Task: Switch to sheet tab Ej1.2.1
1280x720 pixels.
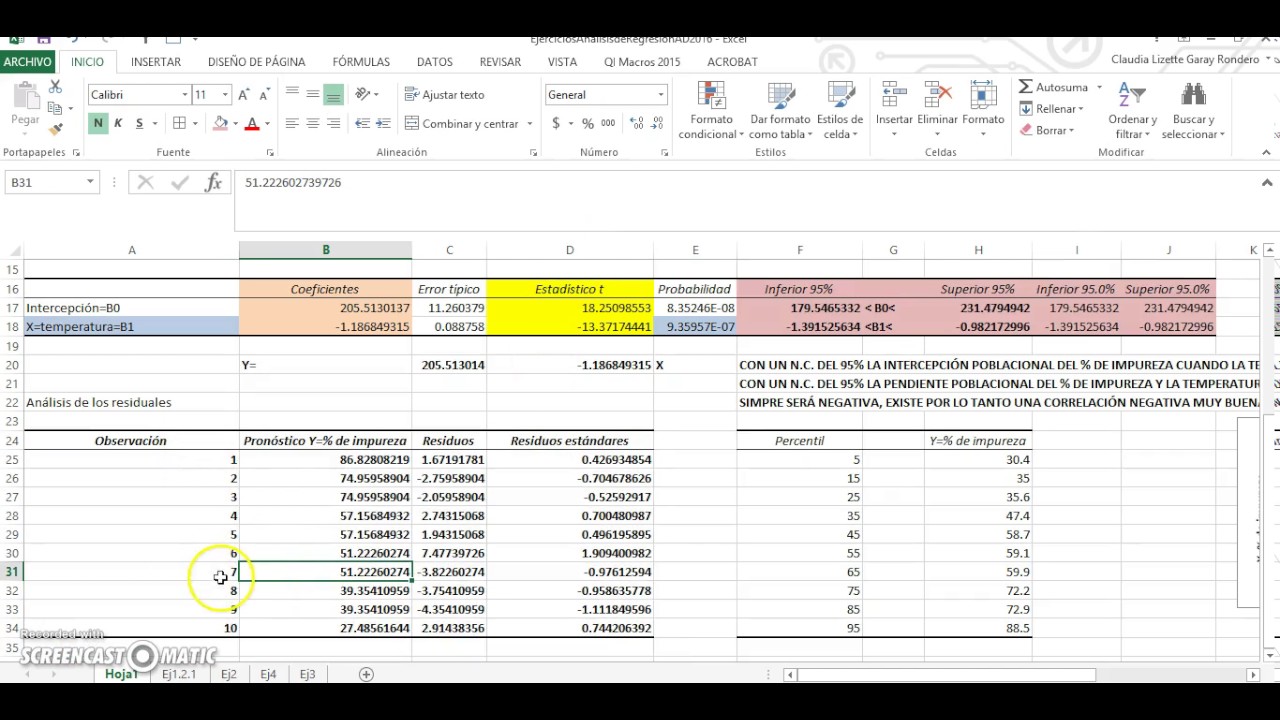Action: pyautogui.click(x=179, y=674)
